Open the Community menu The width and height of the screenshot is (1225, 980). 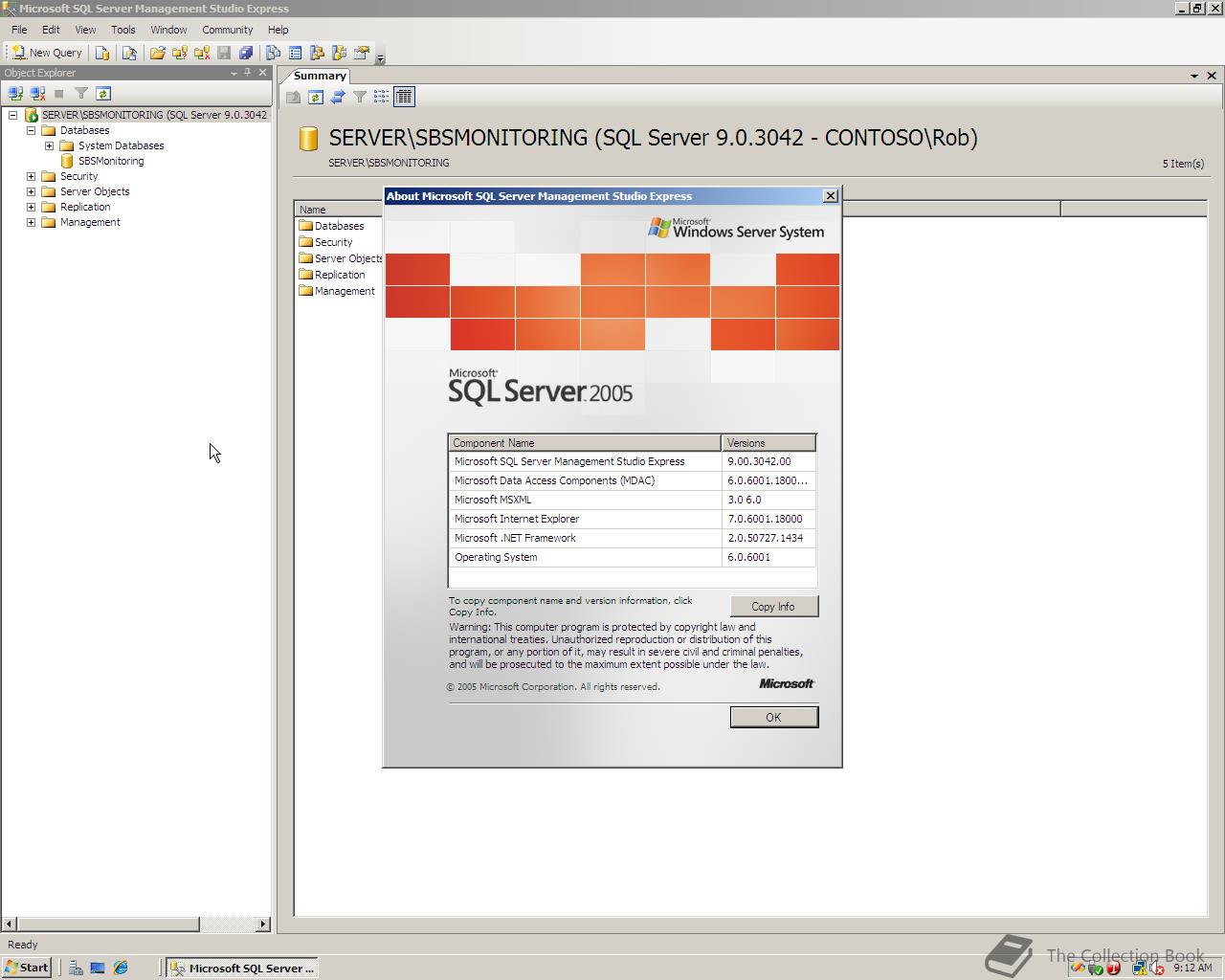pos(227,30)
